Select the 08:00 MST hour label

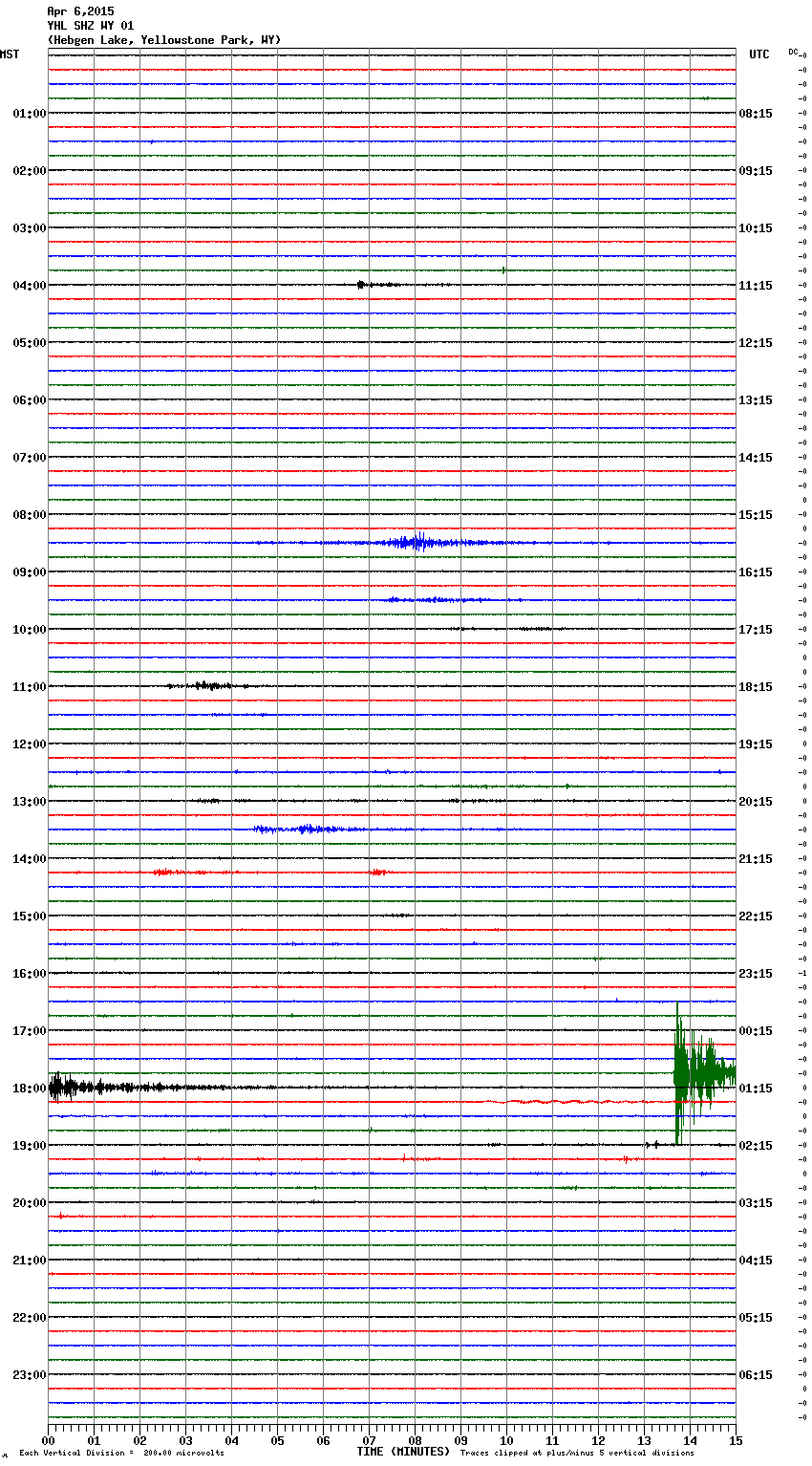(x=30, y=515)
